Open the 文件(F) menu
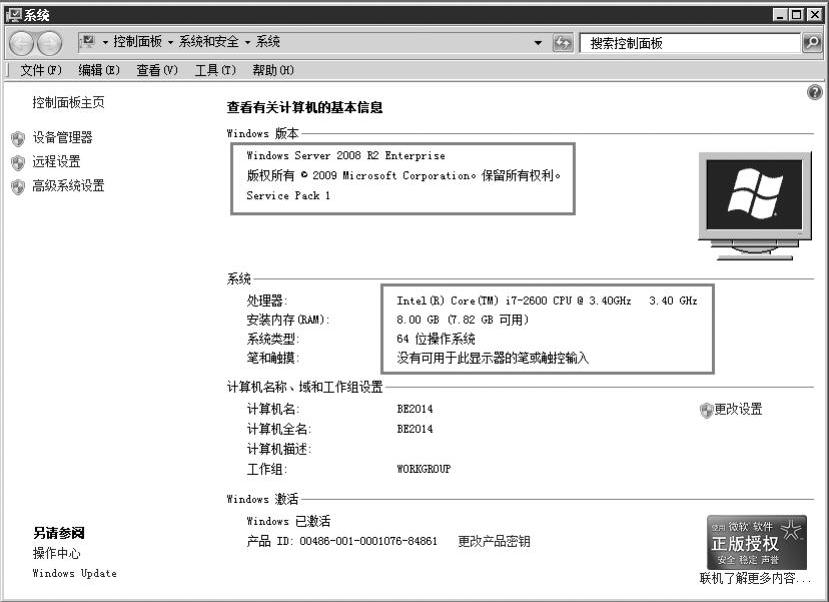The height and width of the screenshot is (602, 829). coord(41,70)
